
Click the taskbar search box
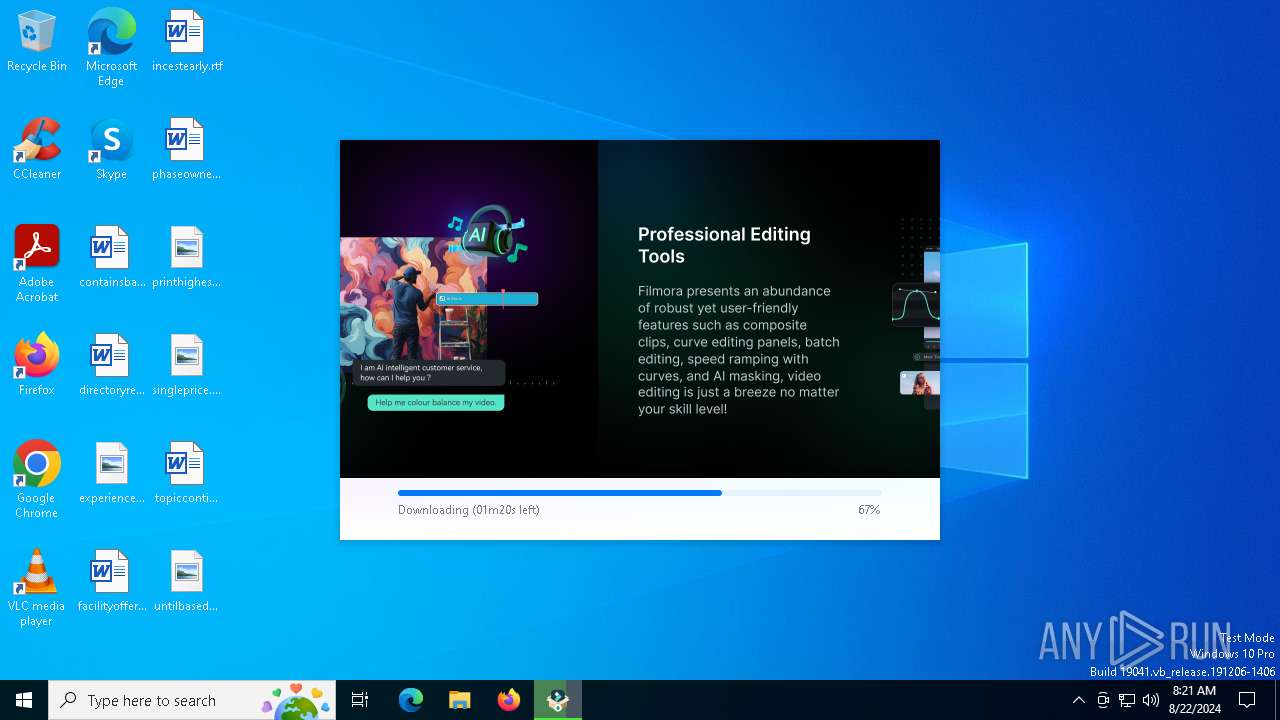coord(192,700)
